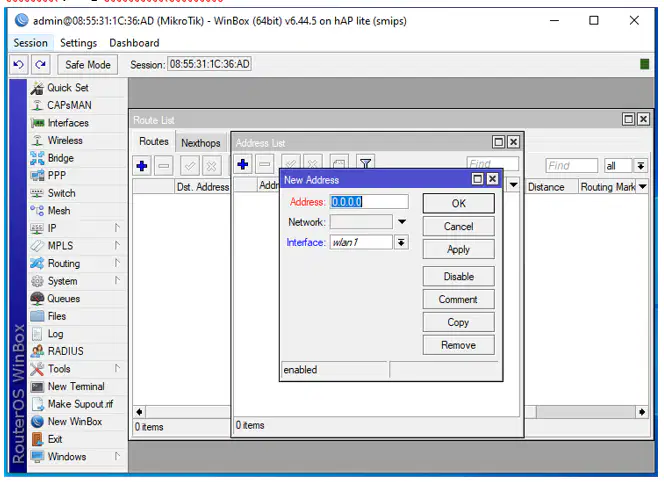Open the 'all' filter dropdown in Route List
664x482 pixels.
(x=641, y=166)
